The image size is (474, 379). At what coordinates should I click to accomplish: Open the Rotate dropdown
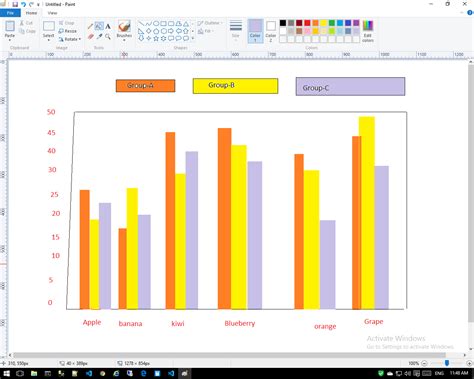pos(70,39)
